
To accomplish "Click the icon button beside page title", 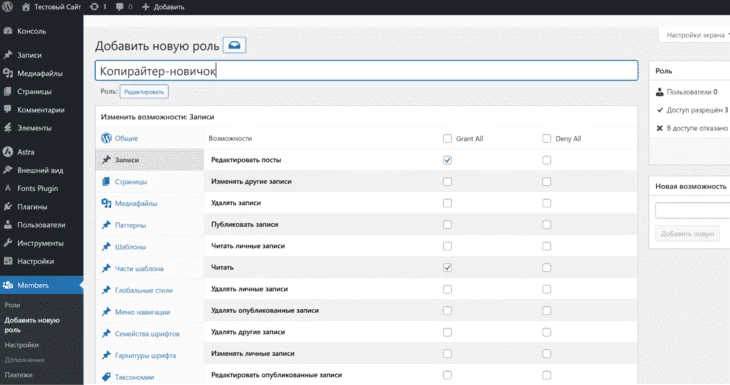I will 234,45.
